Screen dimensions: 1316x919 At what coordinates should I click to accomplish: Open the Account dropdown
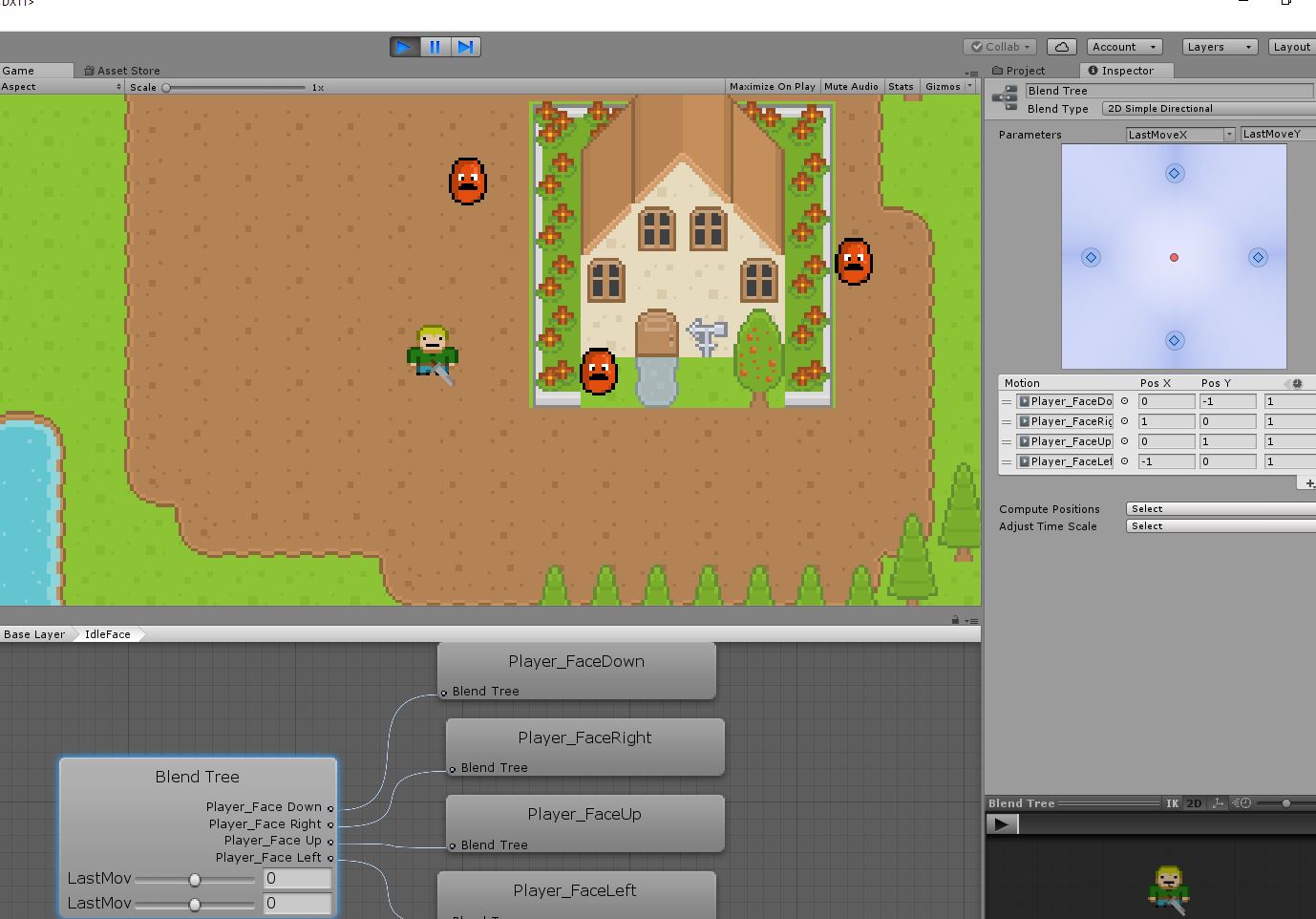click(x=1124, y=47)
